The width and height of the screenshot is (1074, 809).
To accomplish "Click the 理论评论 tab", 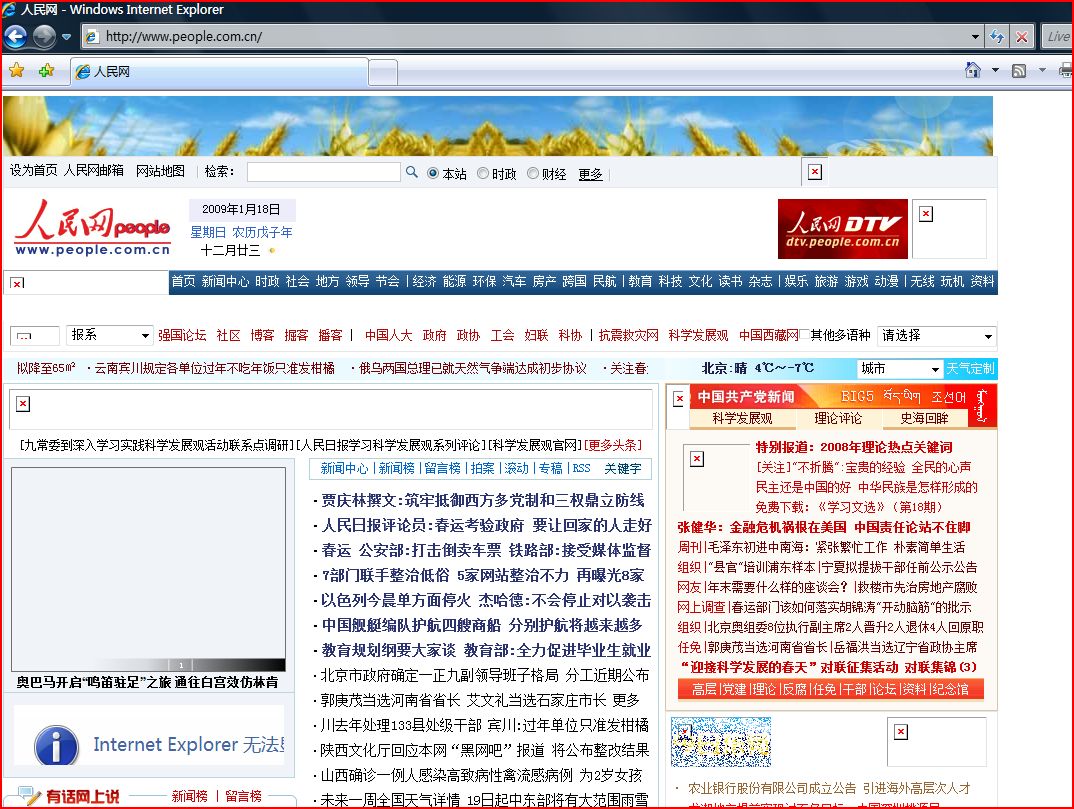I will click(x=838, y=419).
